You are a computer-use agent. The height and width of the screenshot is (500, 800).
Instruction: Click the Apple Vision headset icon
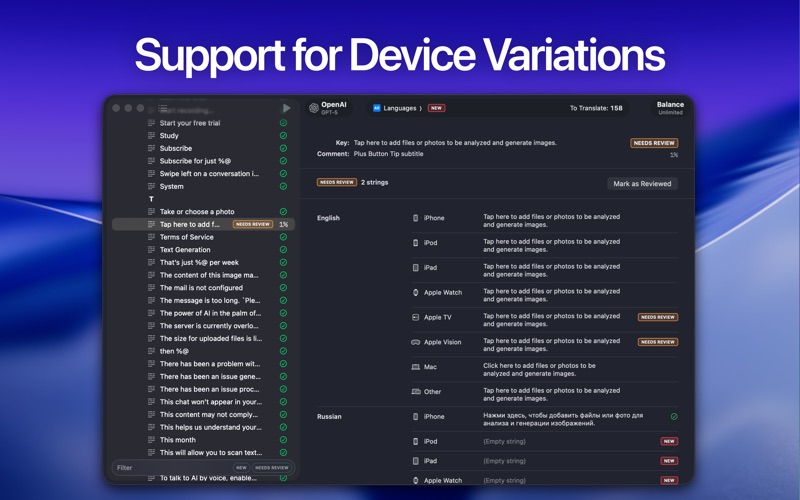click(415, 342)
